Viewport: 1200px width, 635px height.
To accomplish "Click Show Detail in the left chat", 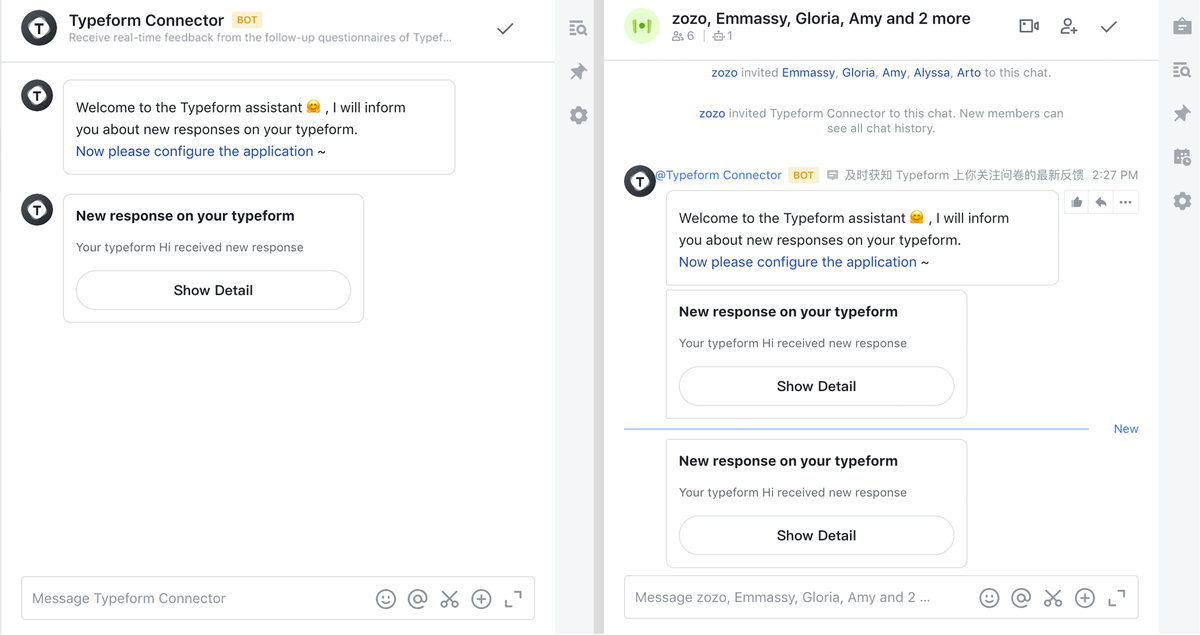I will 213,290.
